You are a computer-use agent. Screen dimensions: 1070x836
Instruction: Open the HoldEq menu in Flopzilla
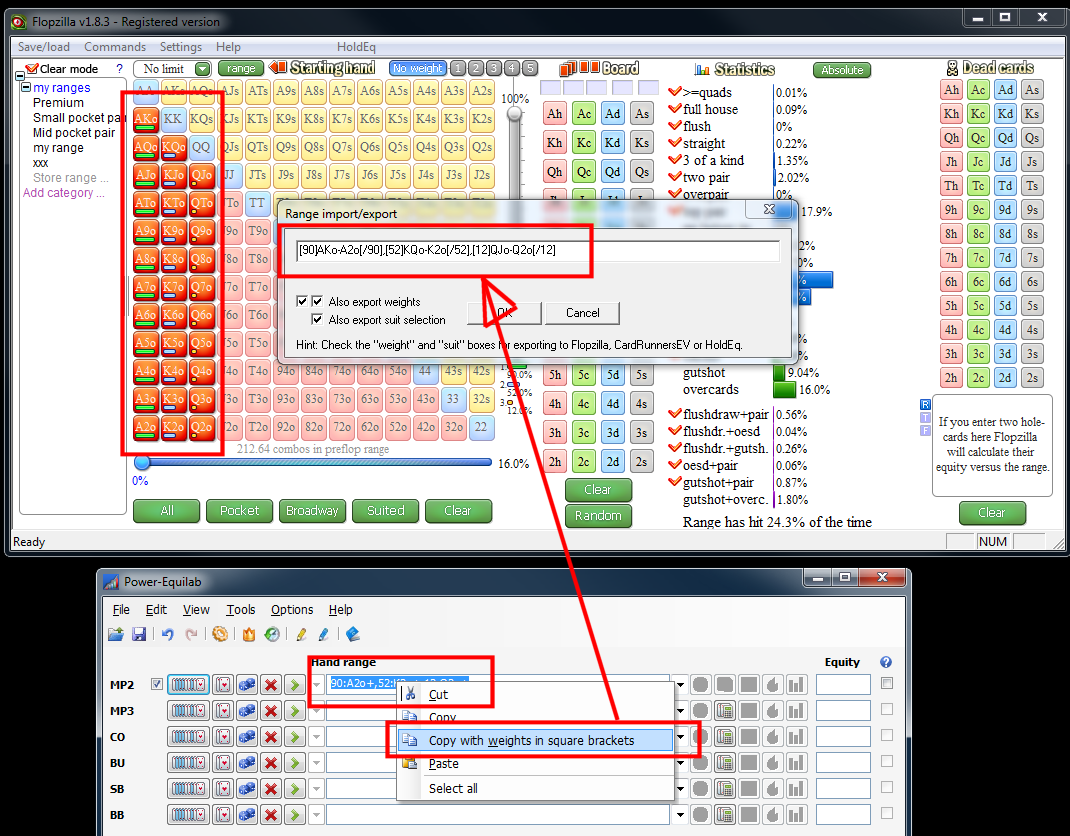click(356, 46)
